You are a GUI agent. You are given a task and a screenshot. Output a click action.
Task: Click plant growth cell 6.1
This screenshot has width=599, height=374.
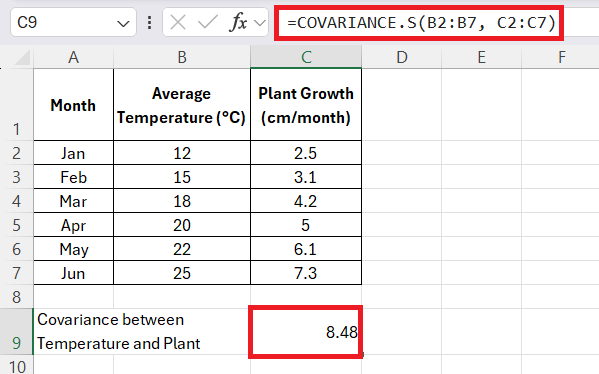coord(306,249)
